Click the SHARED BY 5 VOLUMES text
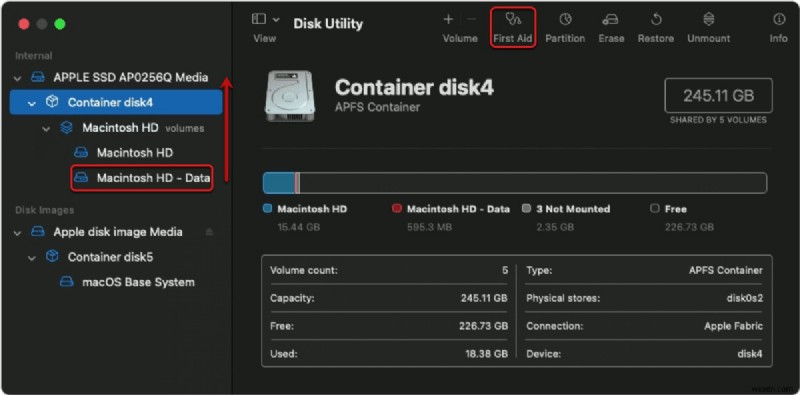The image size is (800, 395). tap(718, 120)
